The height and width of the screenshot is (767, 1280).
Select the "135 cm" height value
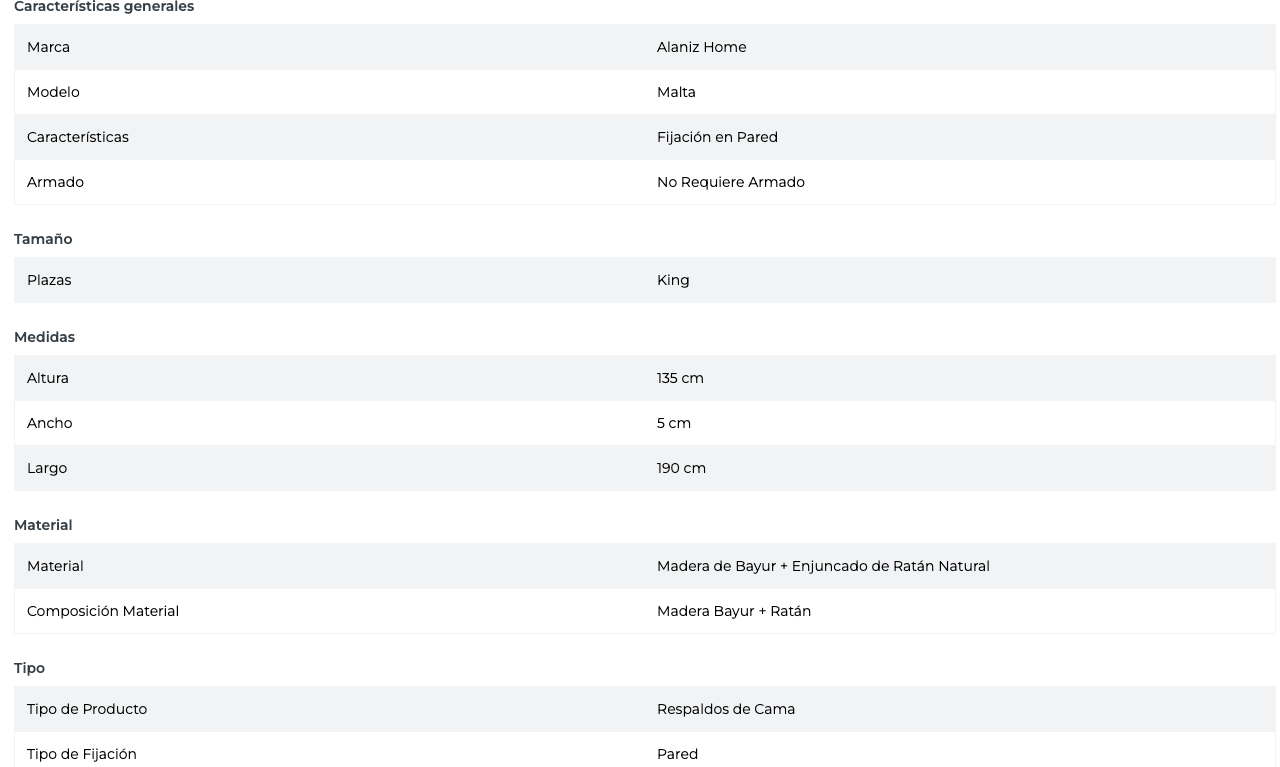click(x=680, y=378)
